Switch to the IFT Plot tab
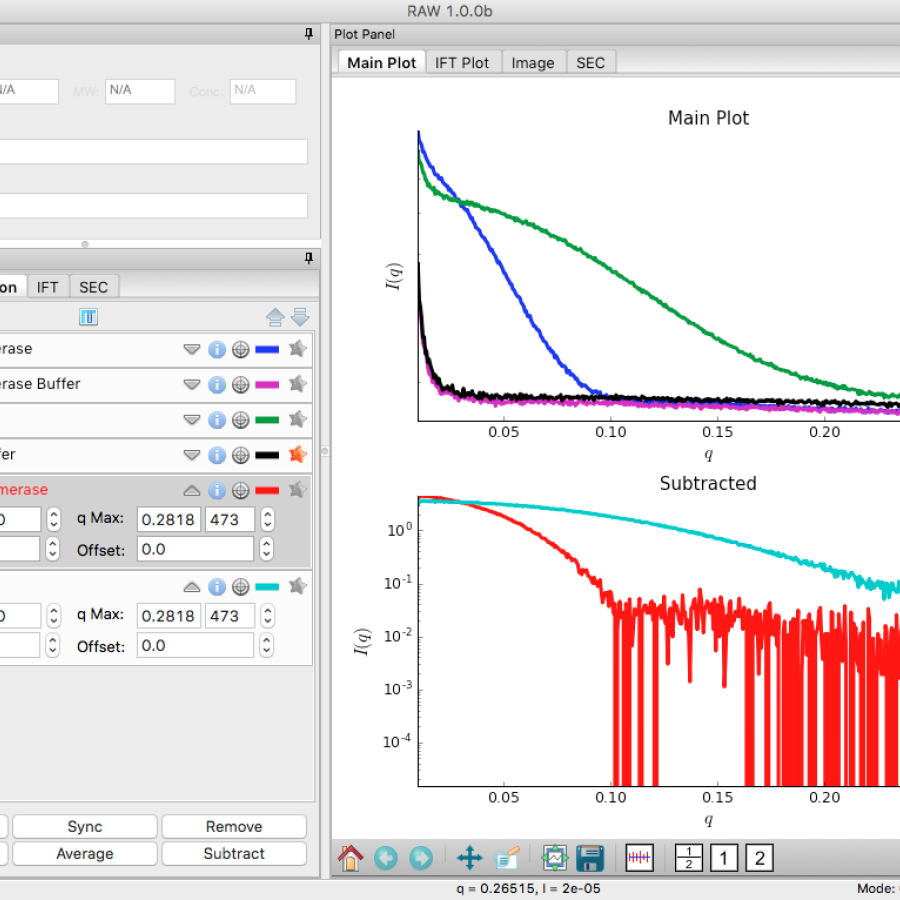 pyautogui.click(x=462, y=63)
